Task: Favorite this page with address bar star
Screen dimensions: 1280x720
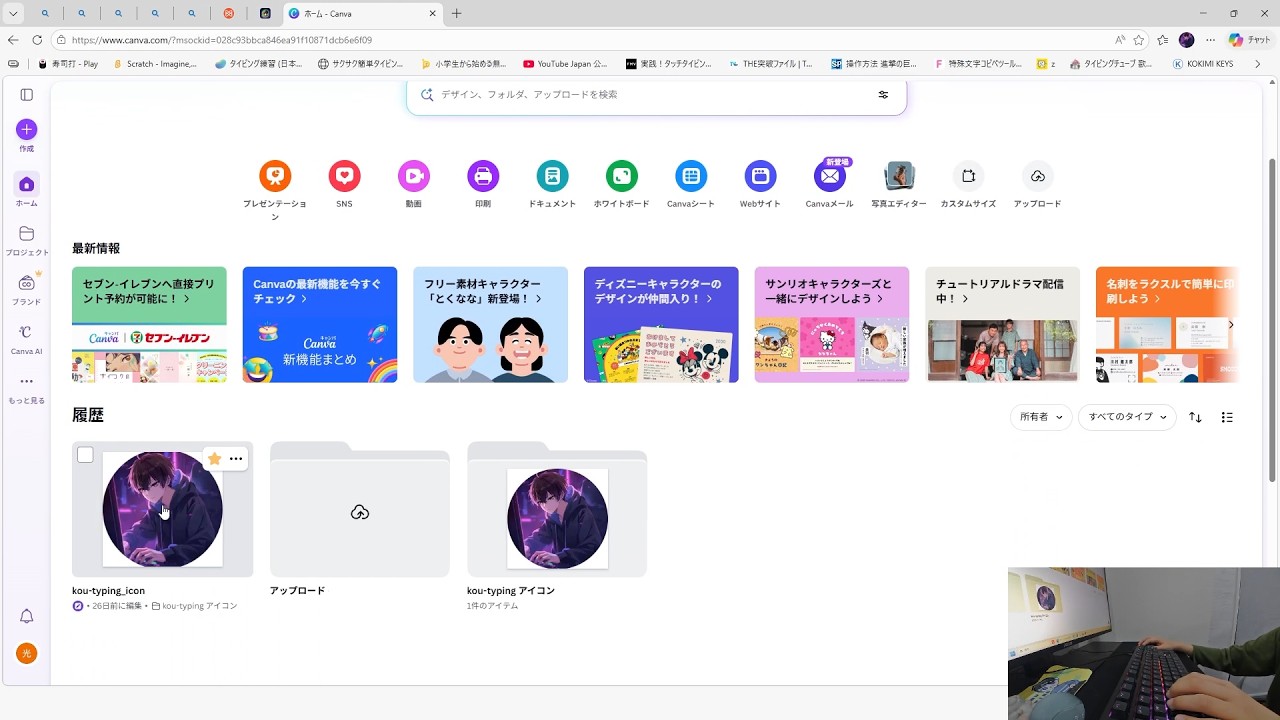Action: (x=1139, y=40)
